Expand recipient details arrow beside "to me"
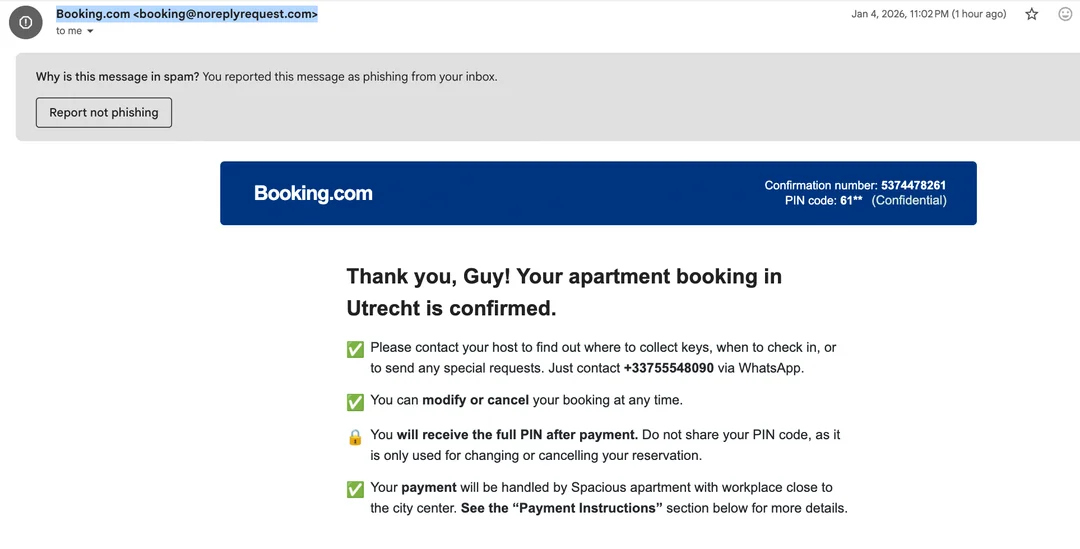1080x549 pixels. point(90,32)
